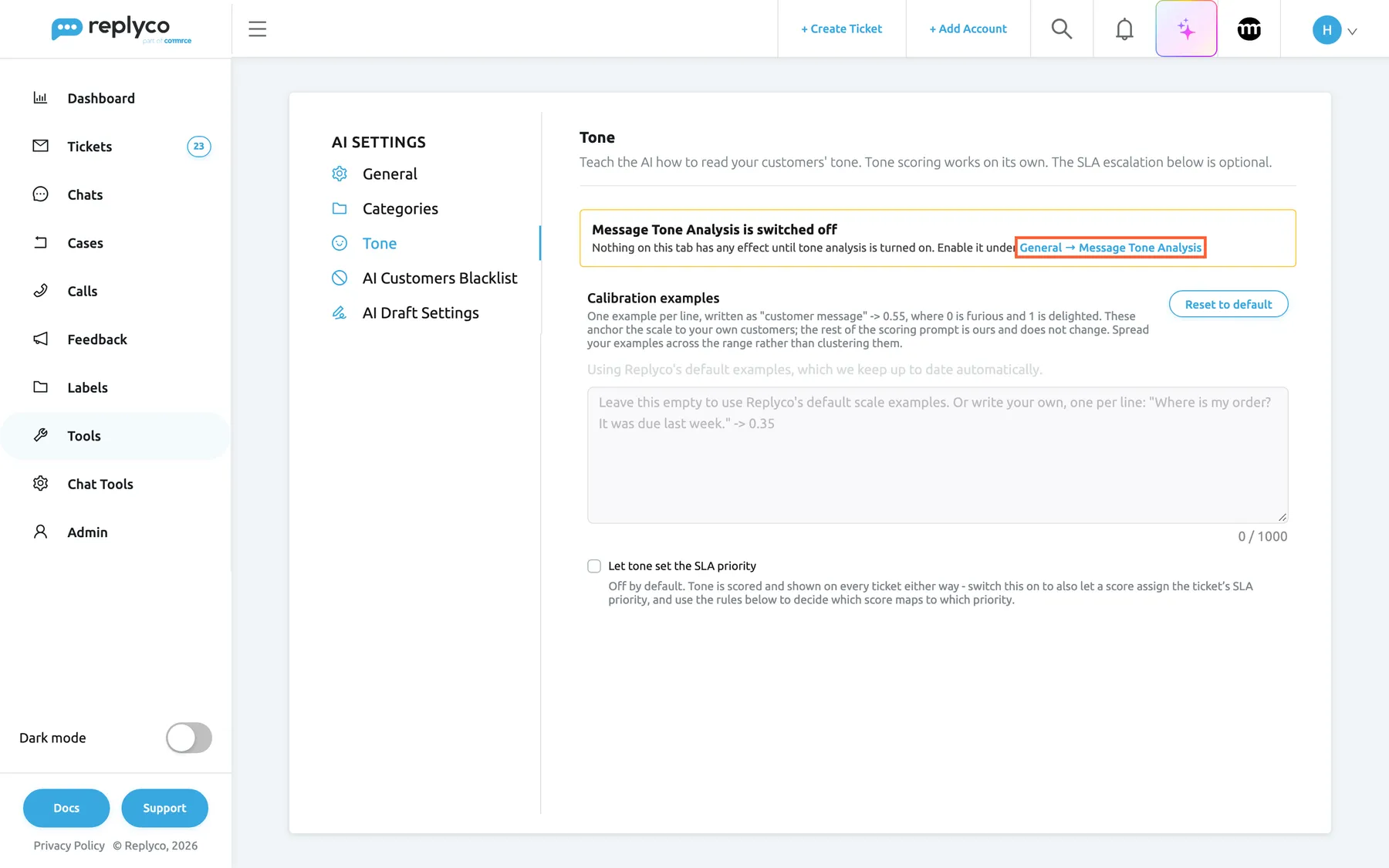The height and width of the screenshot is (868, 1389).
Task: Click the AI Draft Settings pen icon
Action: (339, 312)
